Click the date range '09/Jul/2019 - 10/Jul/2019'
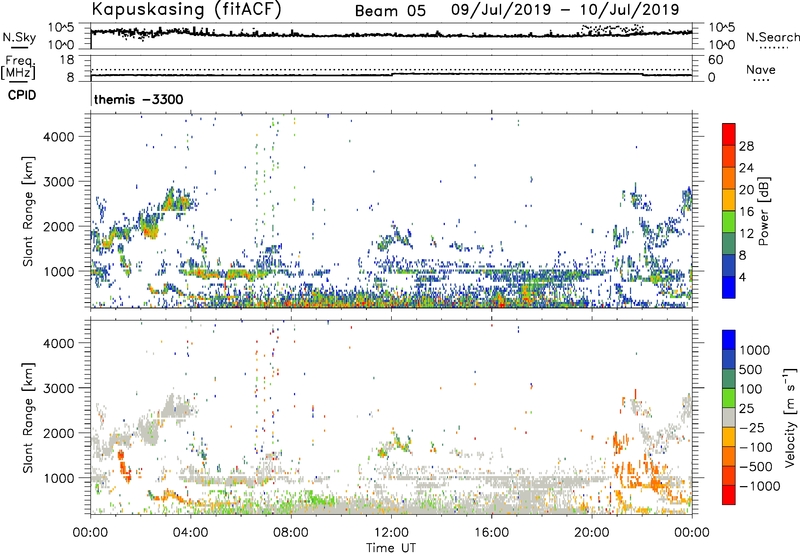This screenshot has height=554, width=800. (x=565, y=10)
